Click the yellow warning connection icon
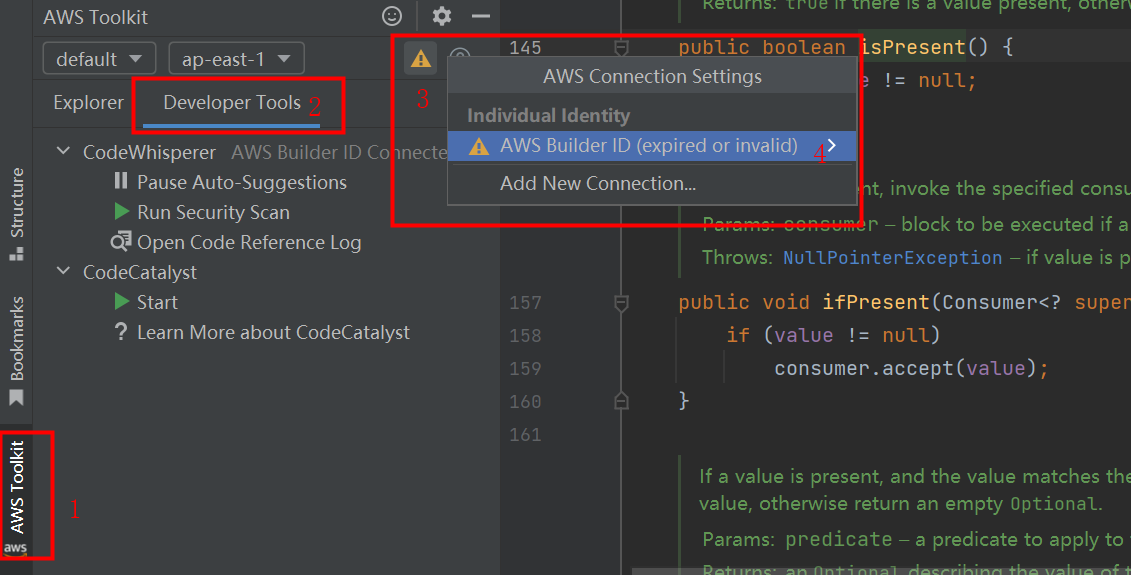The width and height of the screenshot is (1131, 575). coord(421,58)
